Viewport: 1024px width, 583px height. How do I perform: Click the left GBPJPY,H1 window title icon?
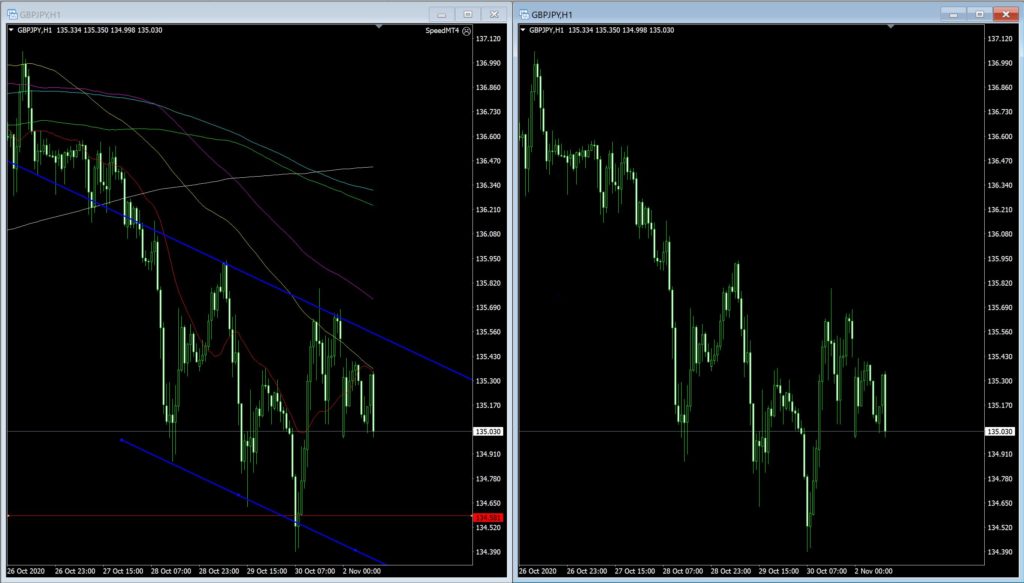(11, 13)
